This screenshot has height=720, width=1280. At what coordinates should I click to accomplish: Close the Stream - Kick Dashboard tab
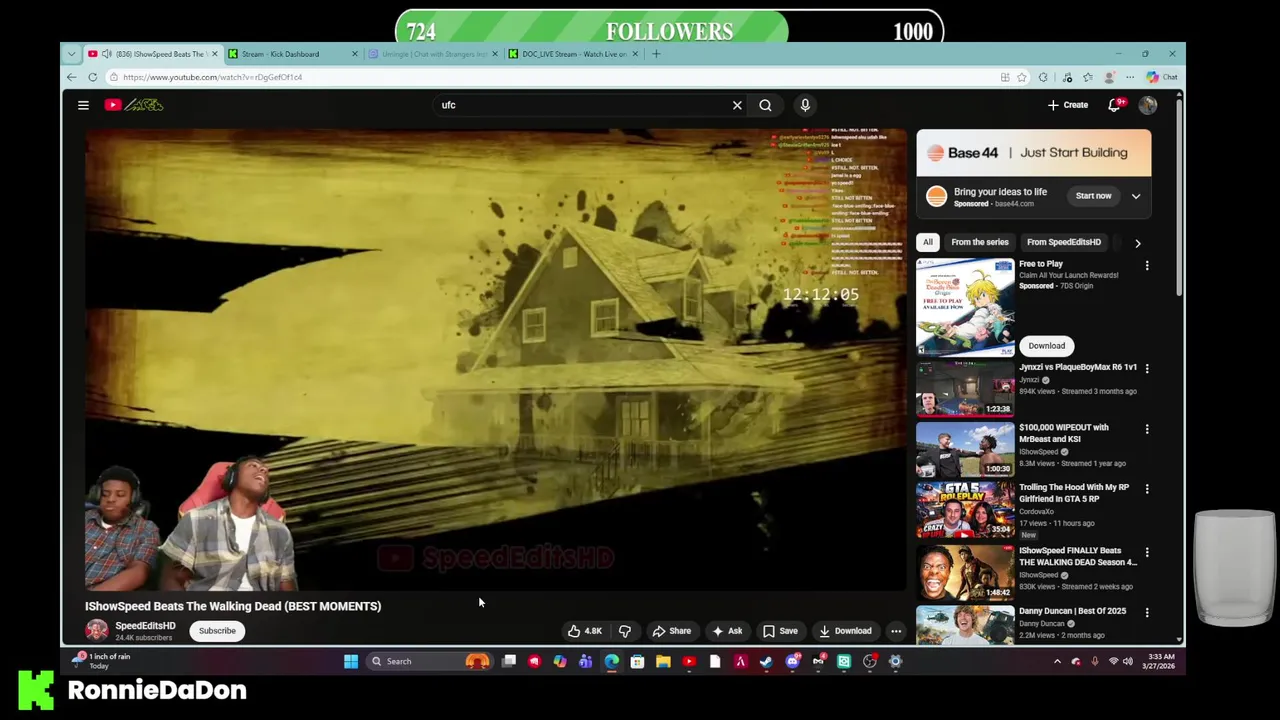tap(354, 54)
